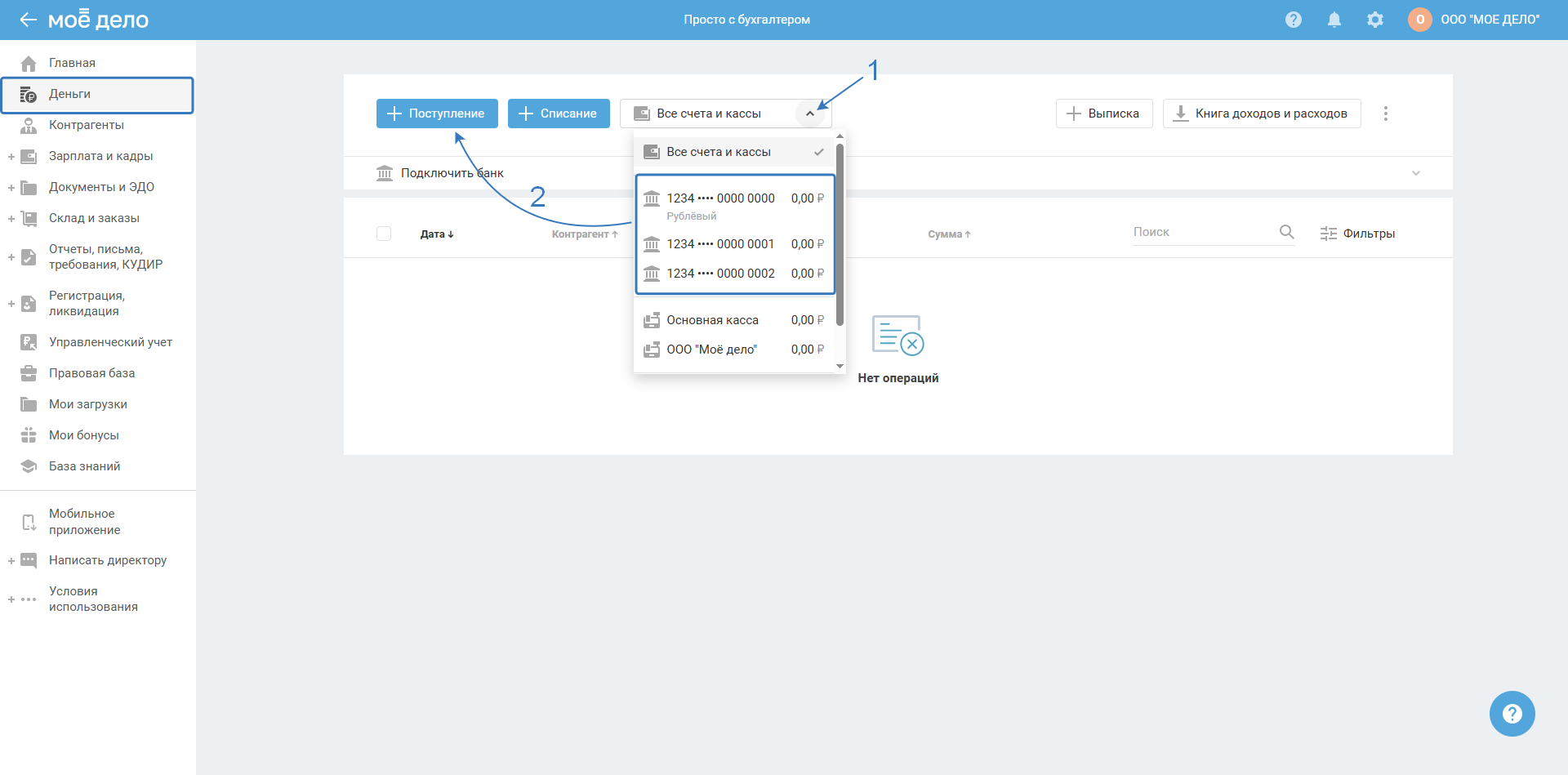The width and height of the screenshot is (1568, 775).
Task: Open notifications bell
Action: click(x=1334, y=20)
